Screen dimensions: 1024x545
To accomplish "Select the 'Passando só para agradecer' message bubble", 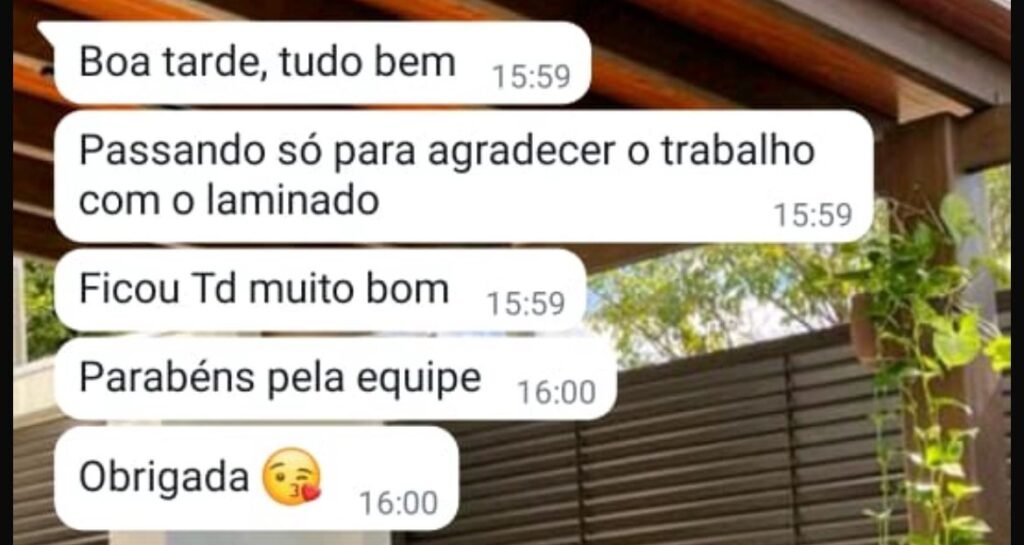I will click(464, 176).
